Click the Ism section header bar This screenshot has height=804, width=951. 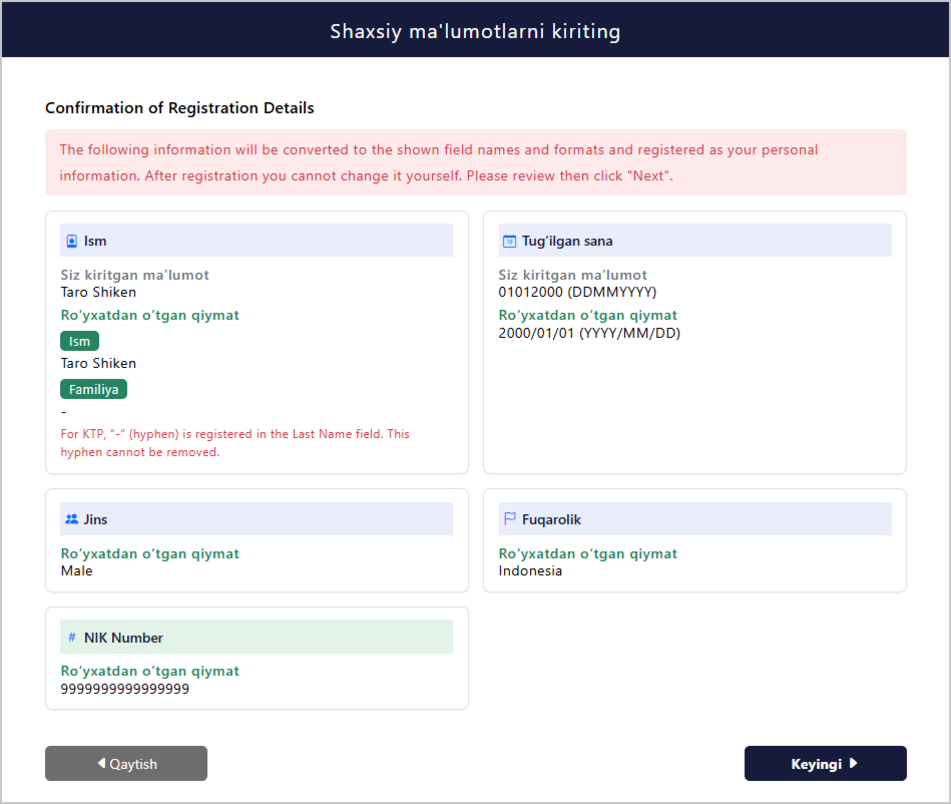(257, 241)
